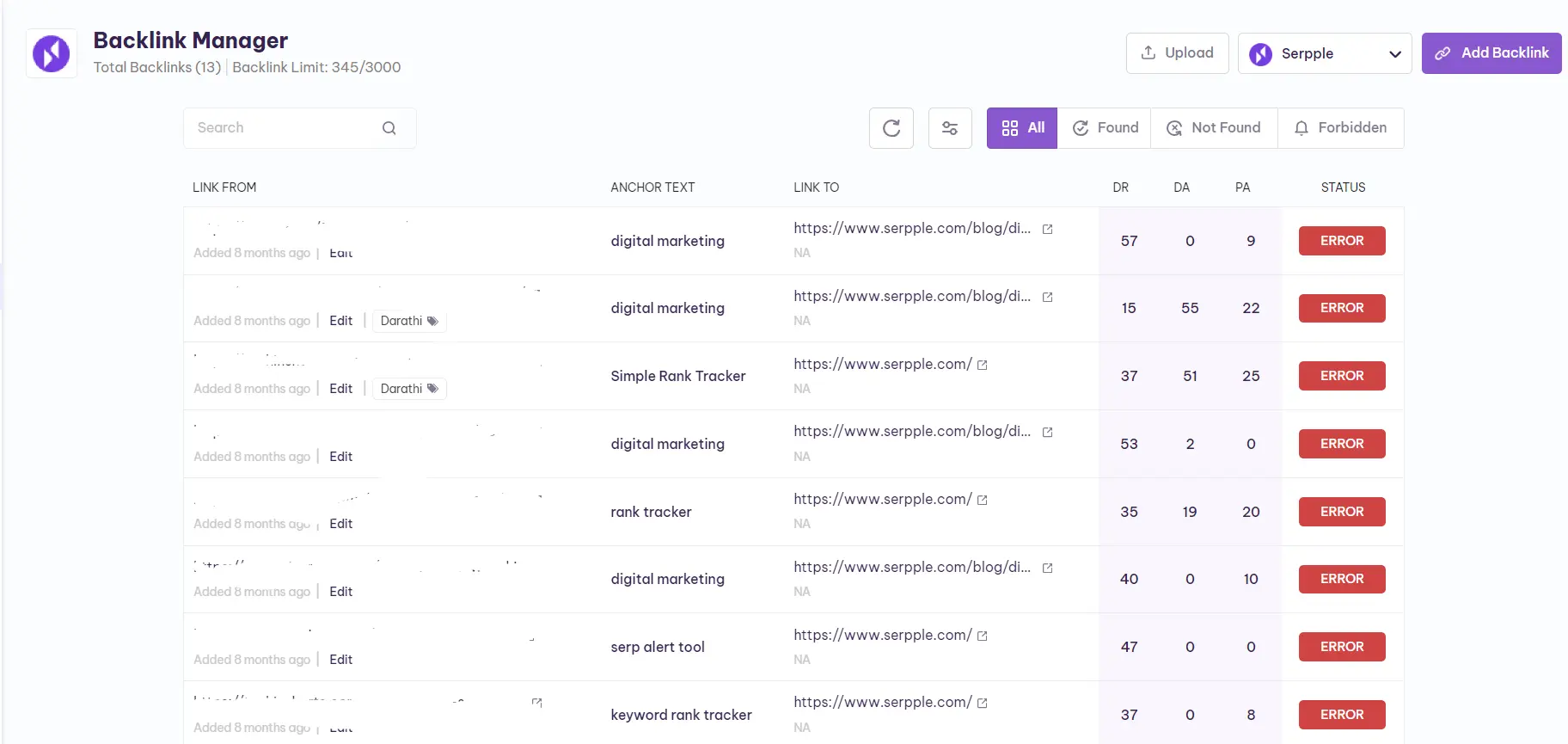Switch to the Not Found tab
This screenshot has height=744, width=1568.
1214,128
